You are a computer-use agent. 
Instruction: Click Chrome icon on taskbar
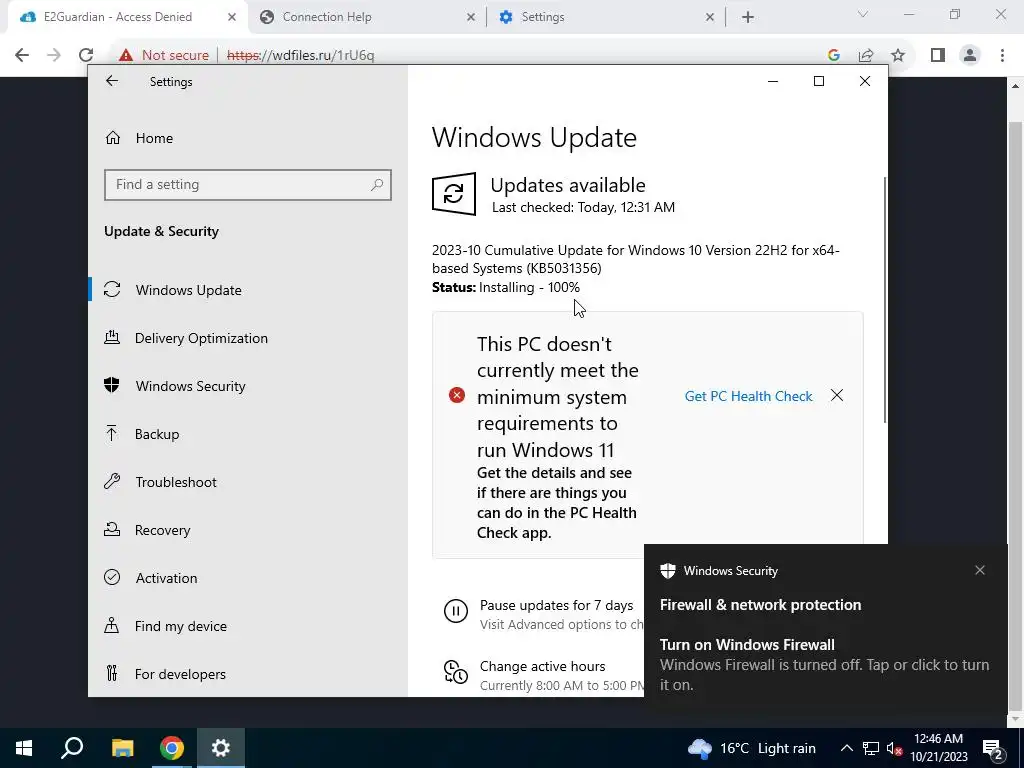click(172, 748)
